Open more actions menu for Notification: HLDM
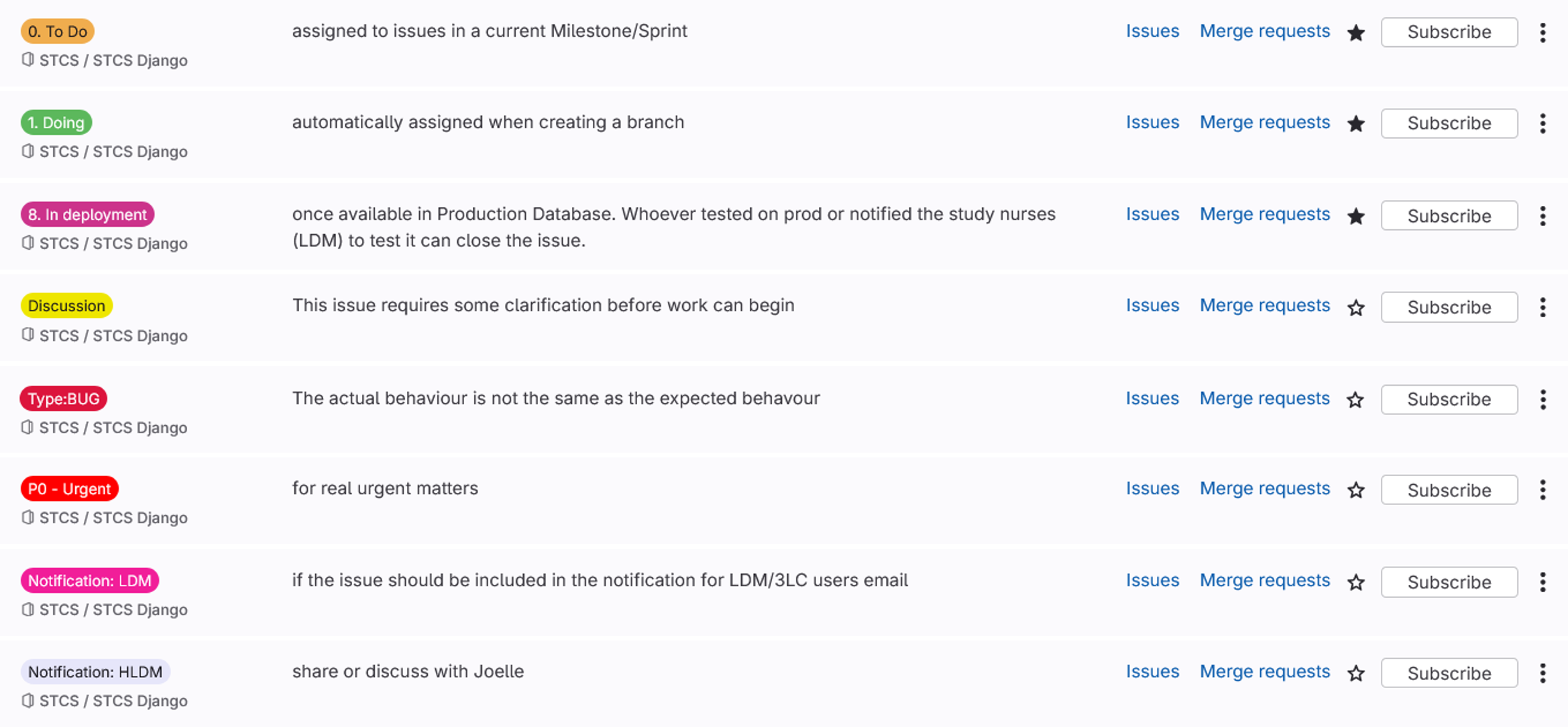 (1543, 673)
